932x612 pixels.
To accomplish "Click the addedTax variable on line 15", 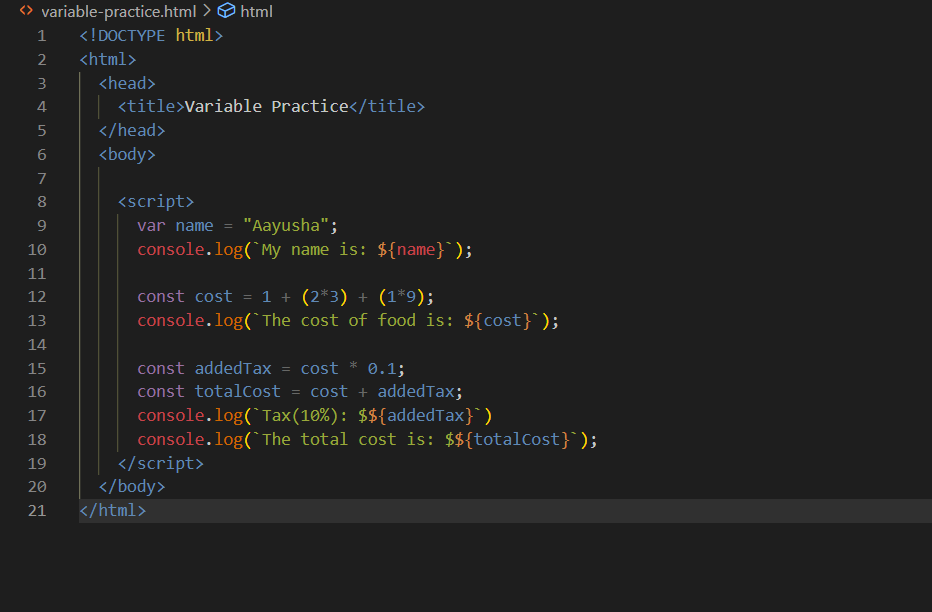I will (233, 368).
